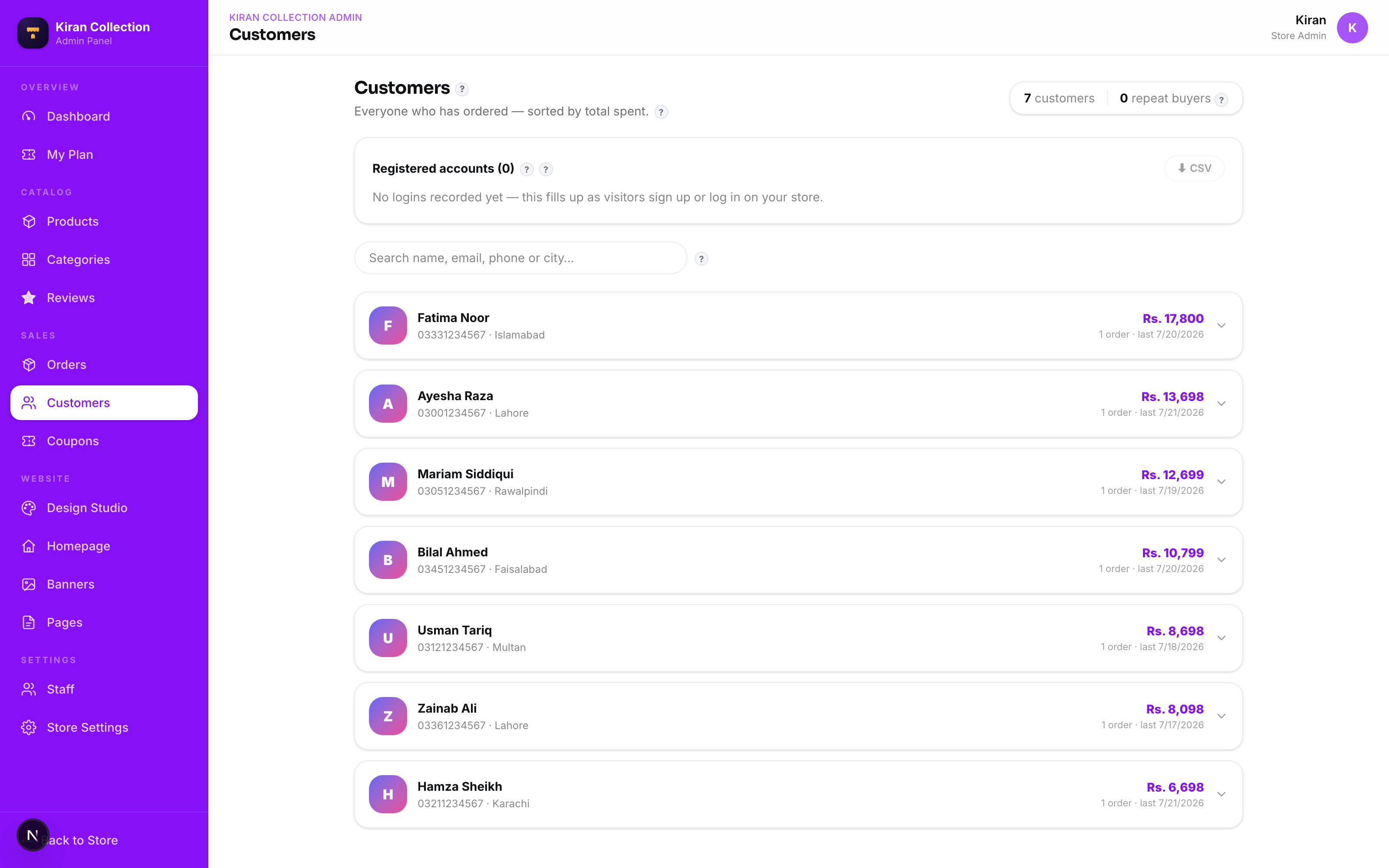Open the My Plan link
The width and height of the screenshot is (1389, 868).
(104, 155)
